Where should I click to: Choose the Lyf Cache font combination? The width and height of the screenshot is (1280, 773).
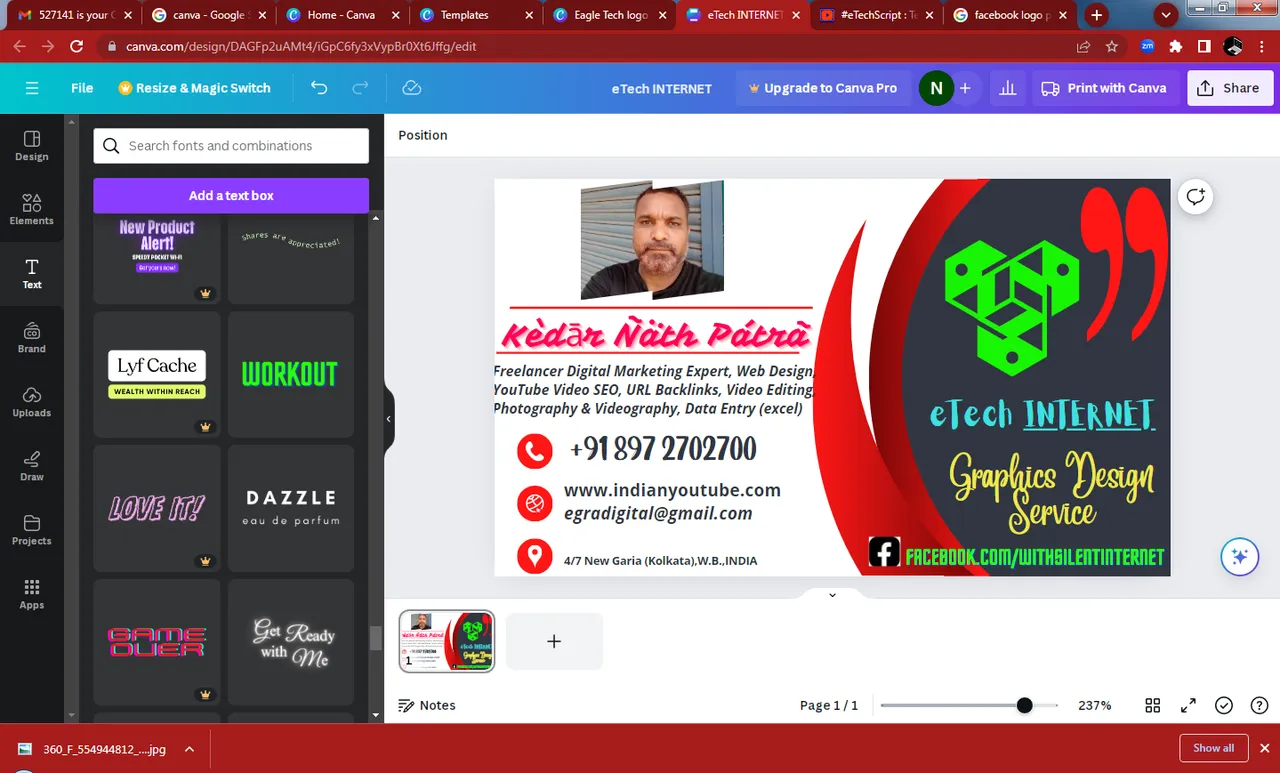(157, 374)
